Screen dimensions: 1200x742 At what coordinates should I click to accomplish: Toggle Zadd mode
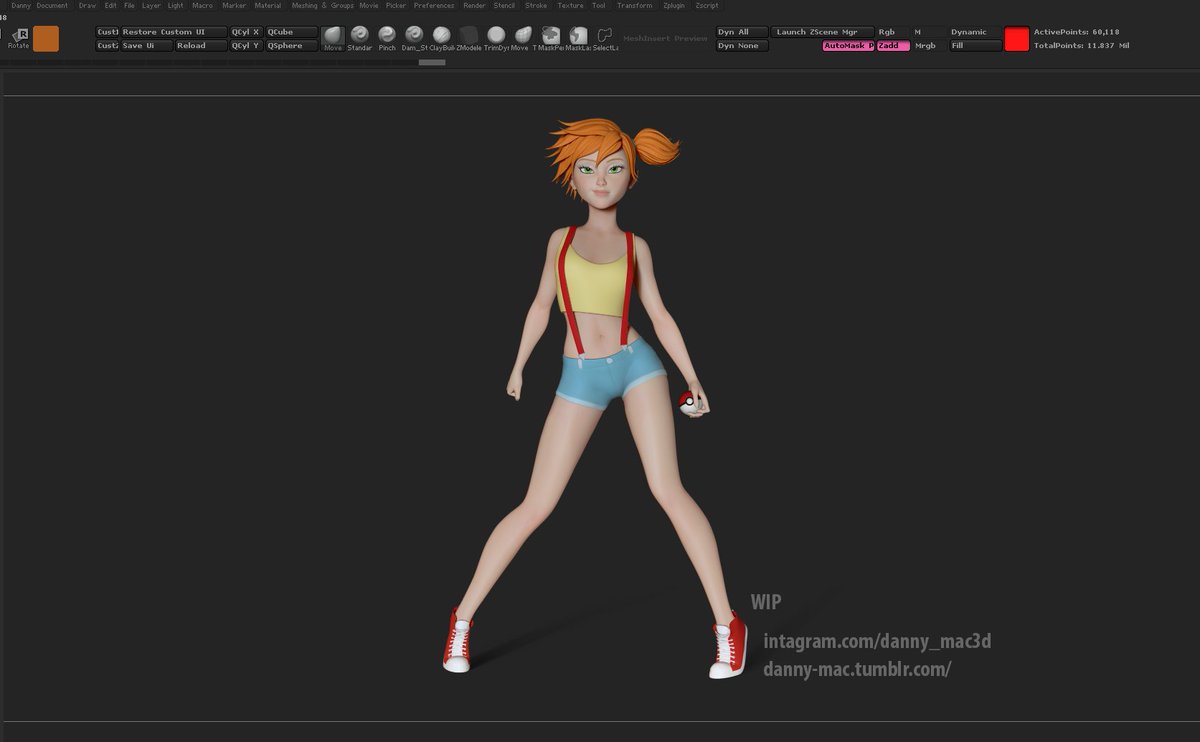pos(893,46)
